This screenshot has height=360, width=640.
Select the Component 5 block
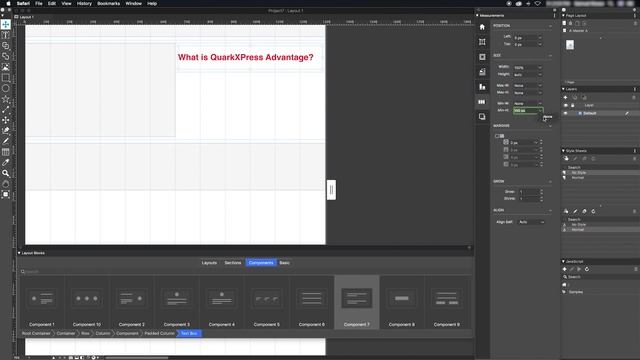pos(267,302)
